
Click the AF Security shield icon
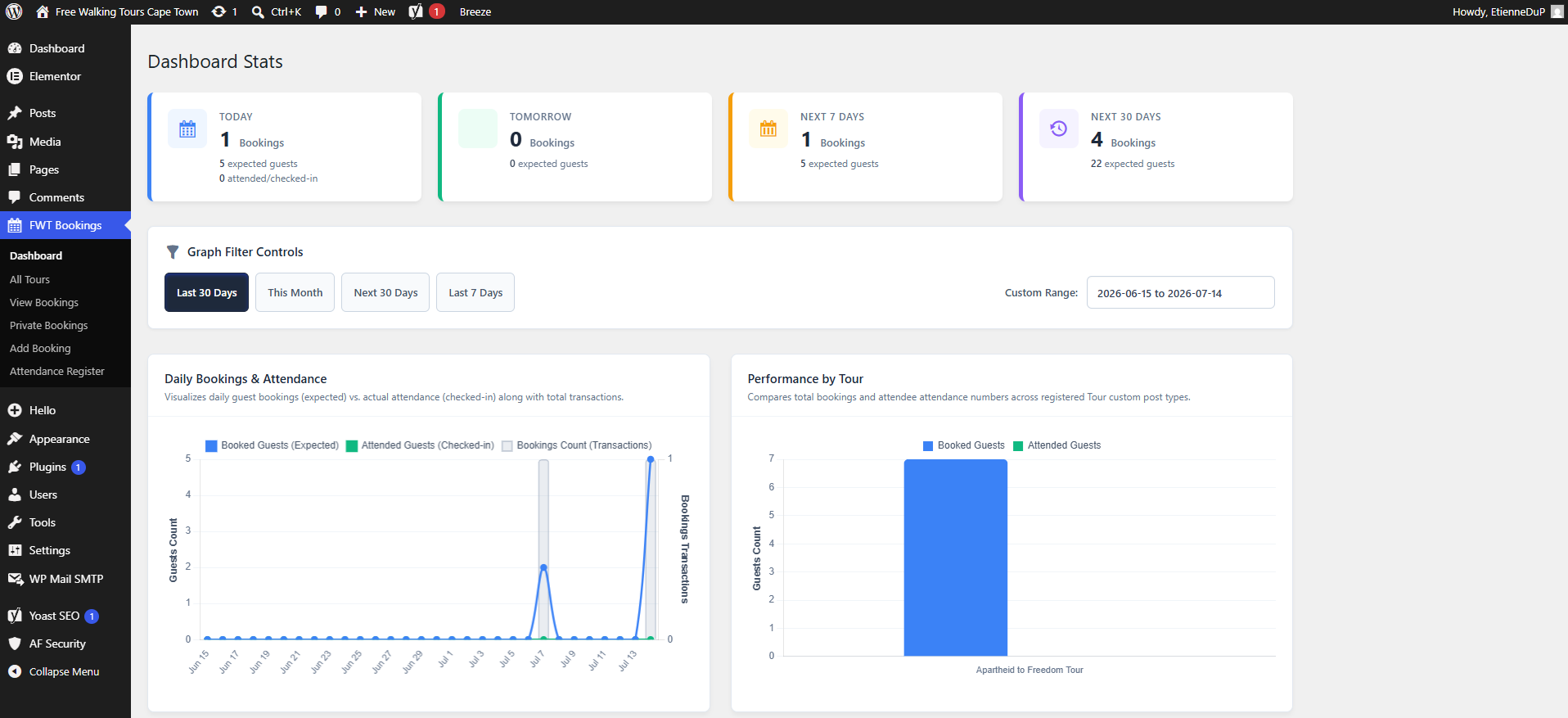point(15,643)
